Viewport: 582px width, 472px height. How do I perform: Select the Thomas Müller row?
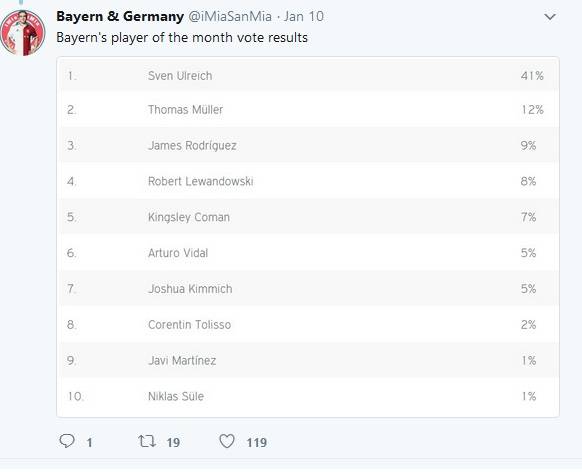click(310, 110)
